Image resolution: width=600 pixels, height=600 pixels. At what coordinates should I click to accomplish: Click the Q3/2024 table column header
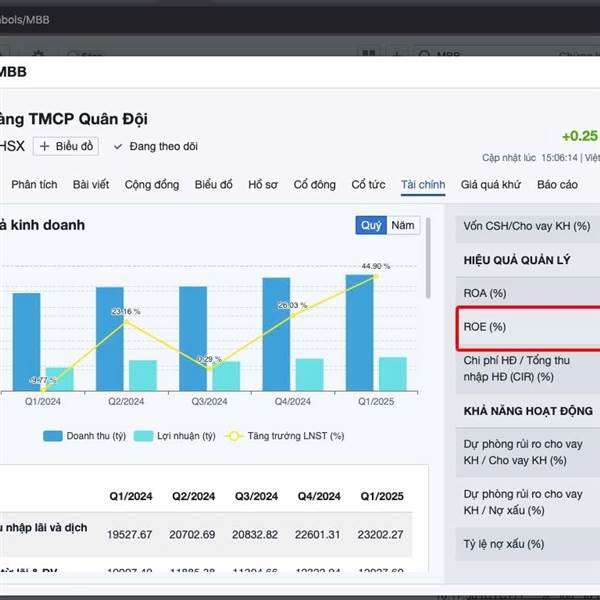pos(256,496)
